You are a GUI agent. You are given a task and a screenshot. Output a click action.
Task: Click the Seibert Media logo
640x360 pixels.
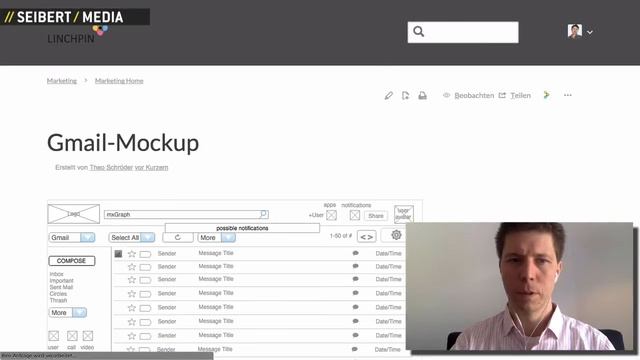(64, 17)
